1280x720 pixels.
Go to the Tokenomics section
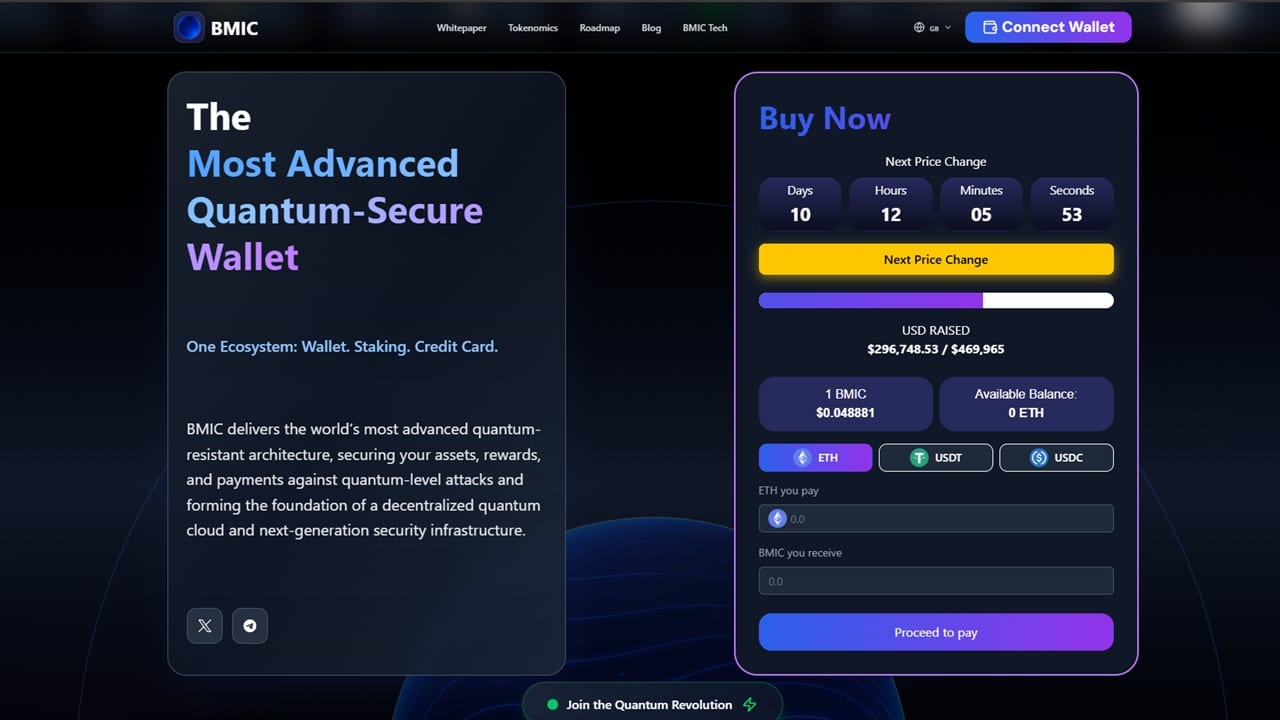(x=532, y=28)
